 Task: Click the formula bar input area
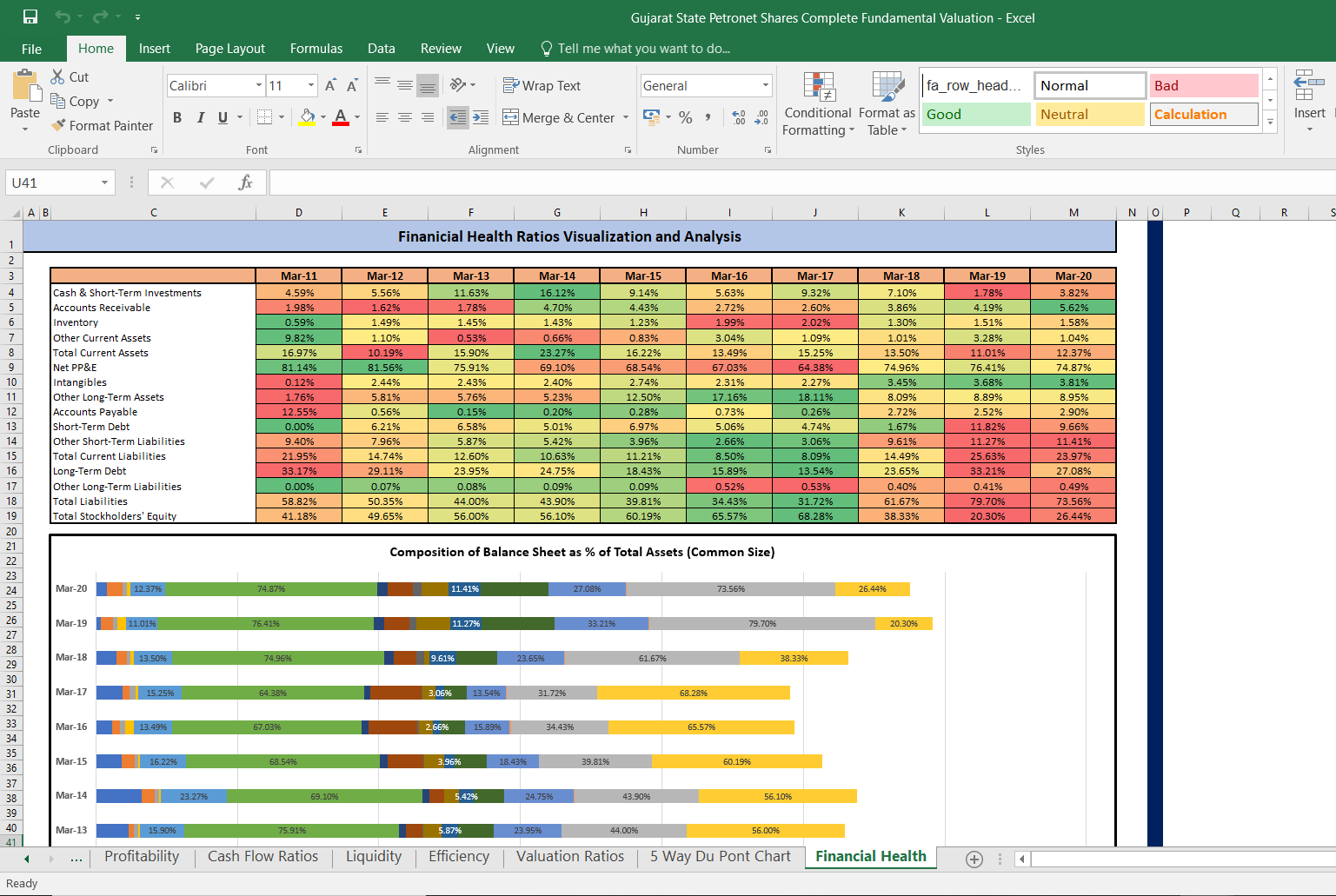click(x=801, y=183)
